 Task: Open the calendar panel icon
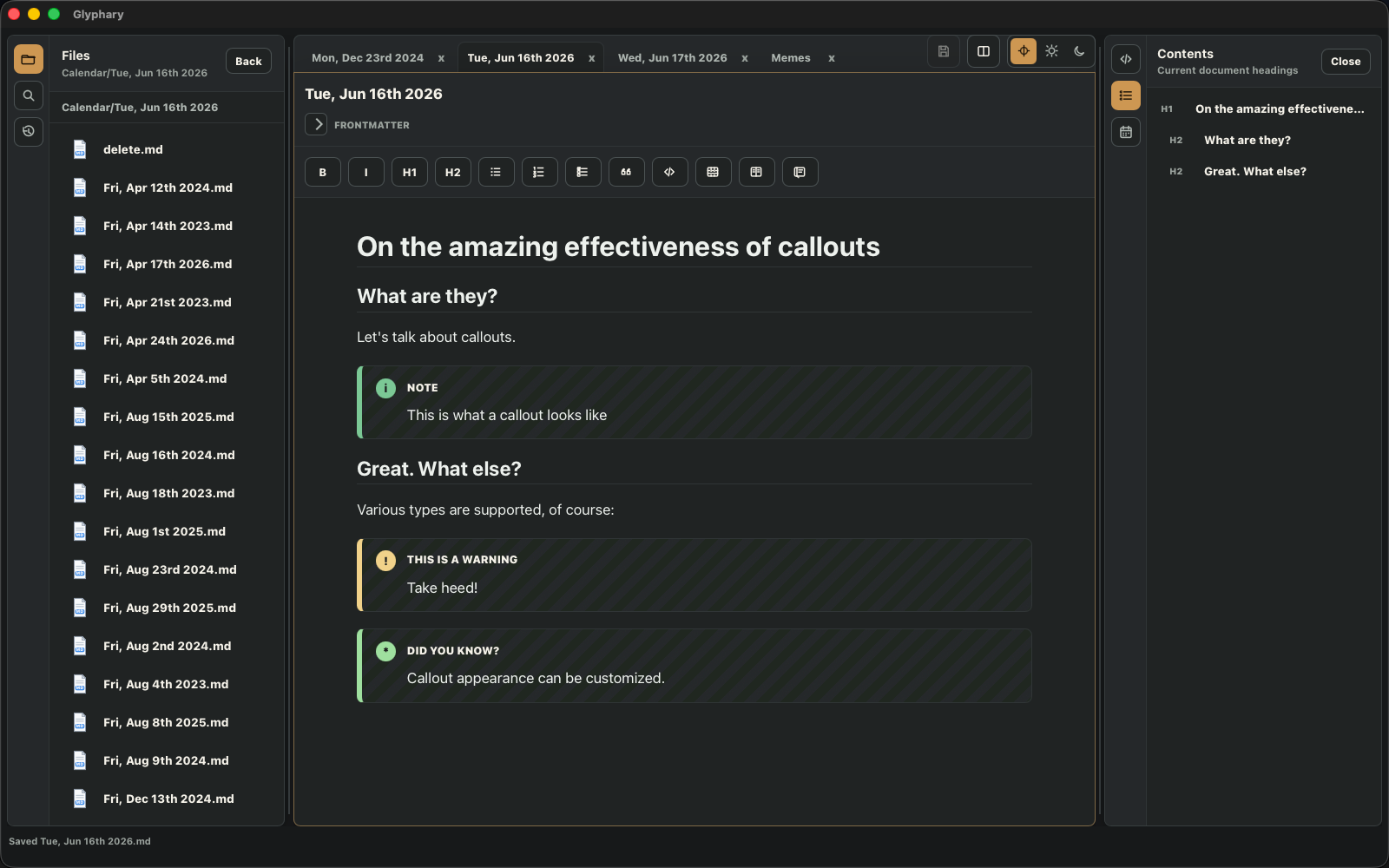click(x=1126, y=132)
